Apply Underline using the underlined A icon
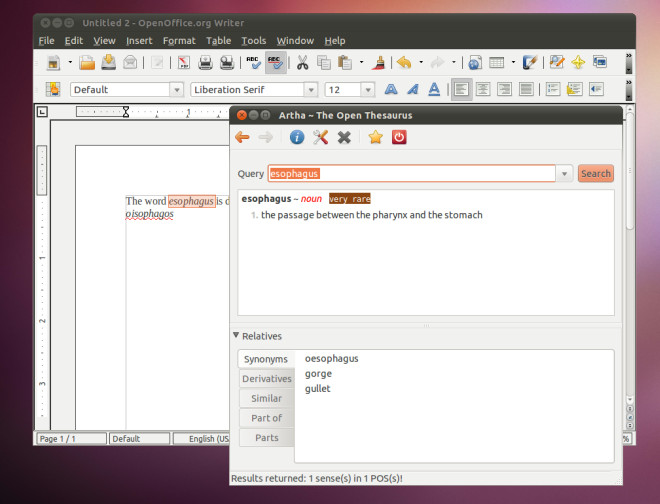The image size is (660, 504). coord(434,89)
